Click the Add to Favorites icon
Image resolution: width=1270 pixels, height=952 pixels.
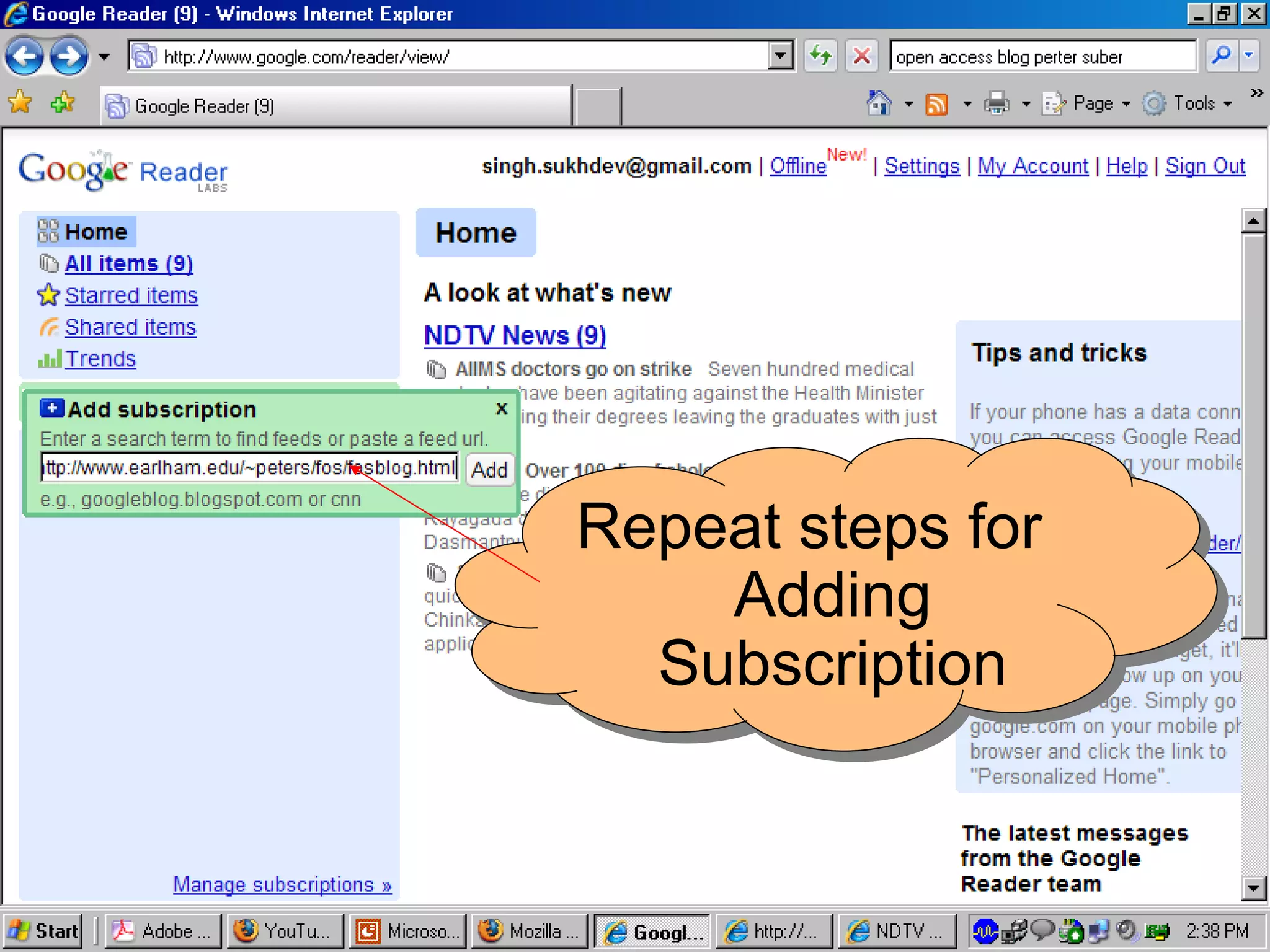(62, 103)
